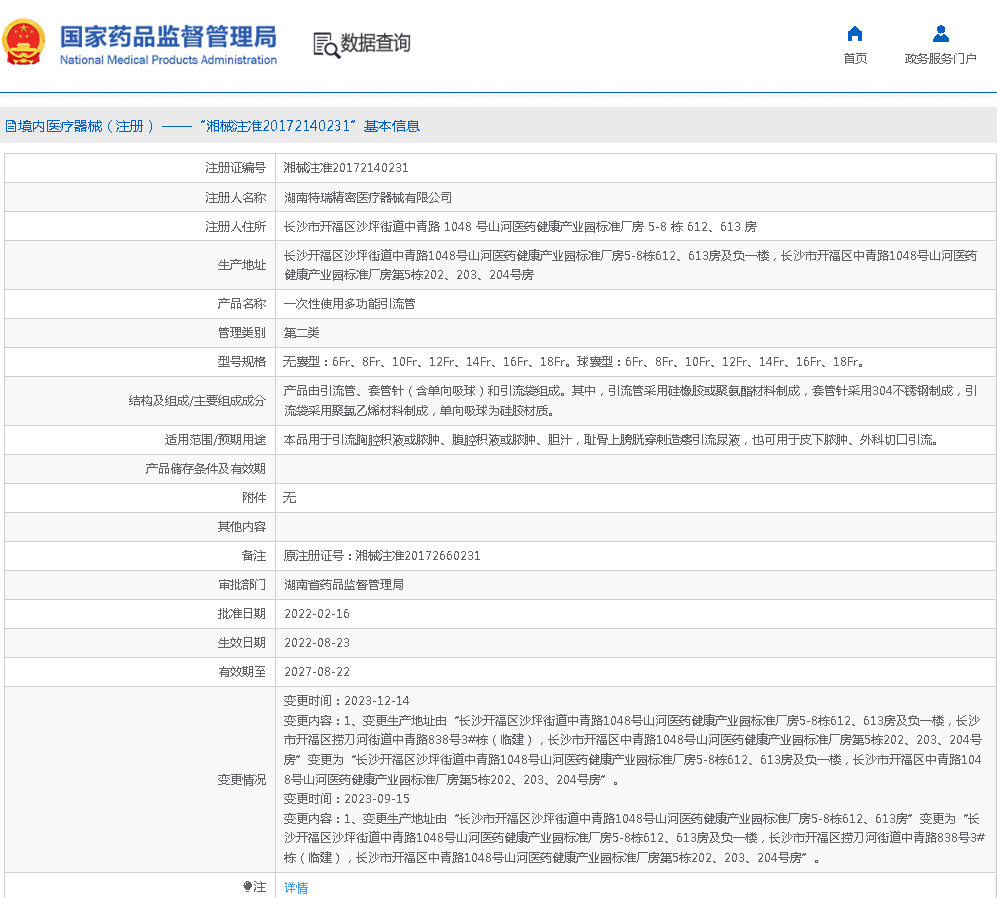Click the 附件 value 无

tap(289, 497)
